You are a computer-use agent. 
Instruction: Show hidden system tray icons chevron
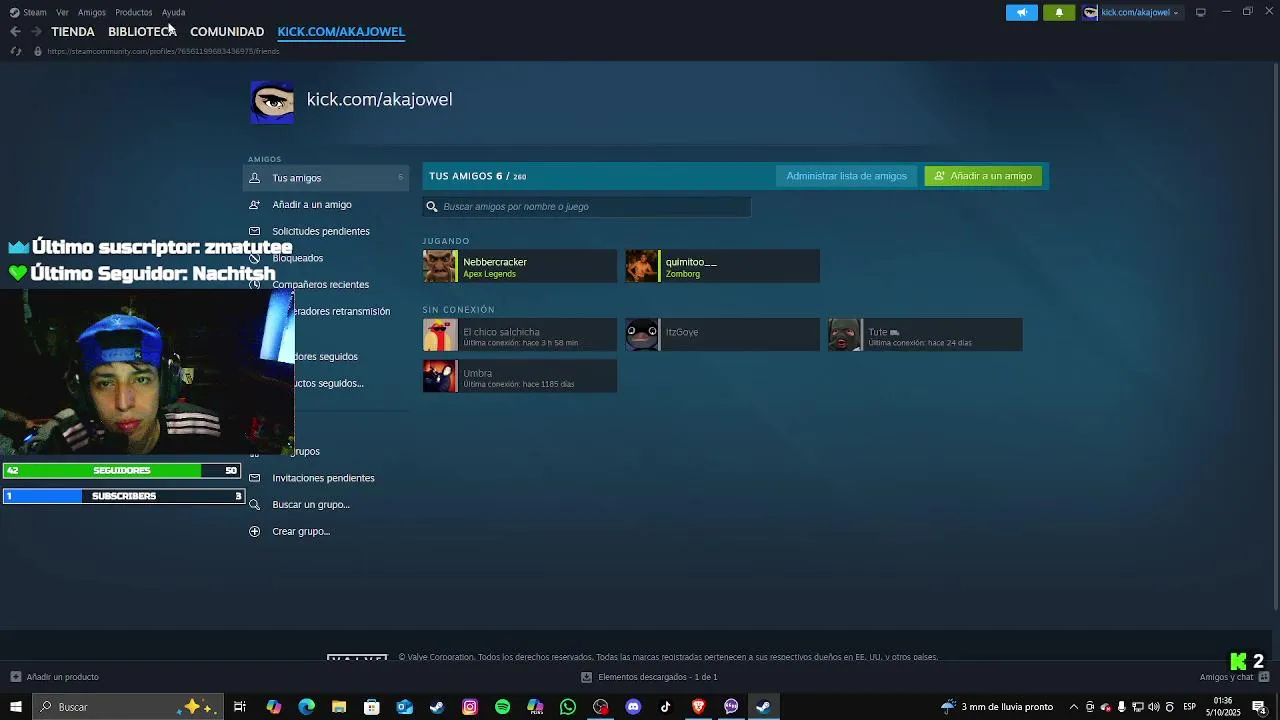(x=1074, y=707)
